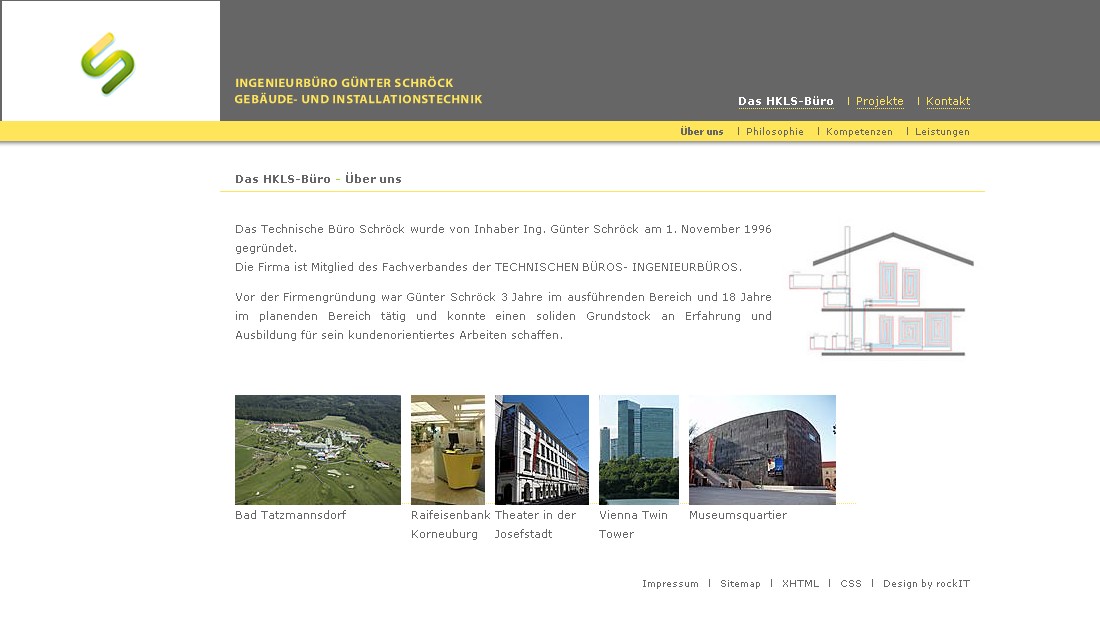1100x619 pixels.
Task: Go to the Projekte section
Action: tap(879, 102)
